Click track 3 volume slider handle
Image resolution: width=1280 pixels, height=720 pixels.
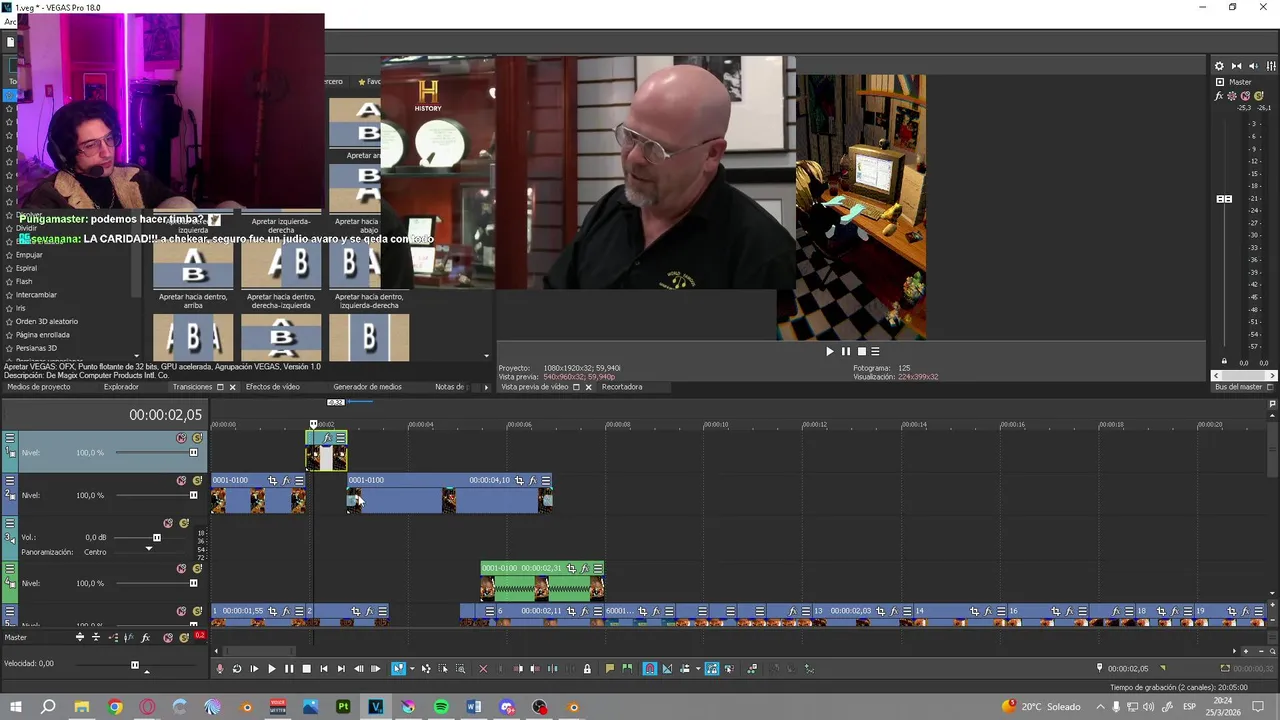coord(156,538)
